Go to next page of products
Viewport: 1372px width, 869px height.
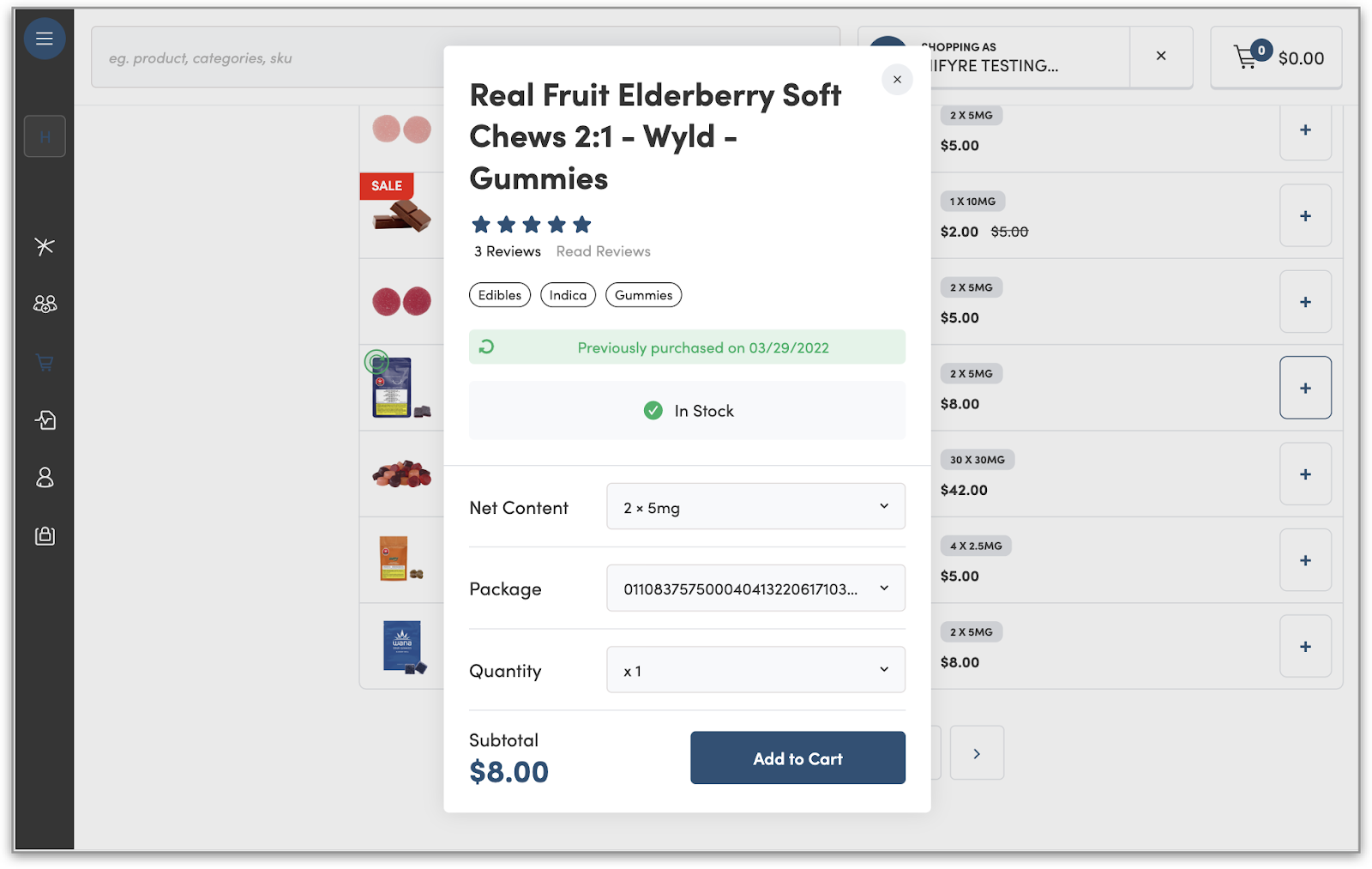click(977, 753)
